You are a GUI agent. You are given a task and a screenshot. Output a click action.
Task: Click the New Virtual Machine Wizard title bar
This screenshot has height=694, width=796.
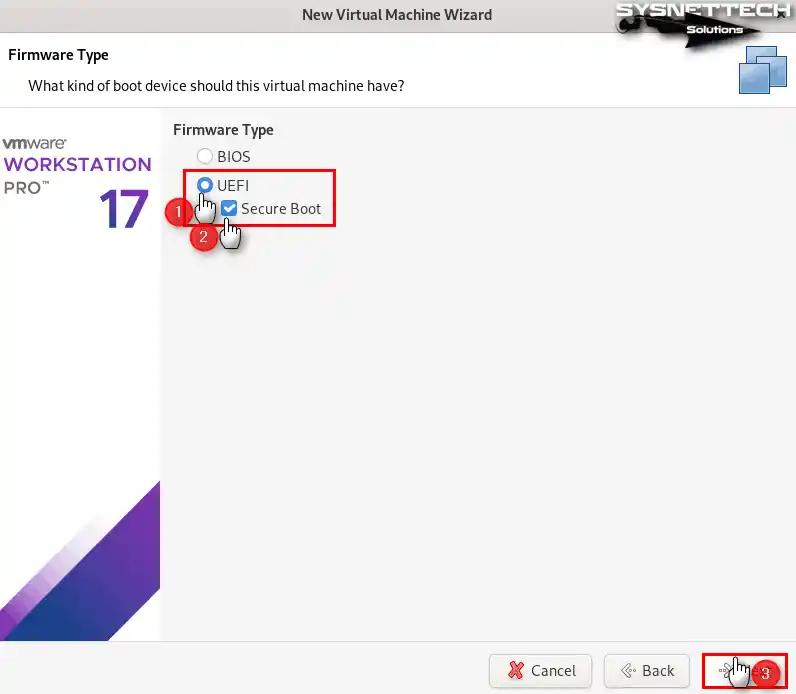(x=397, y=15)
